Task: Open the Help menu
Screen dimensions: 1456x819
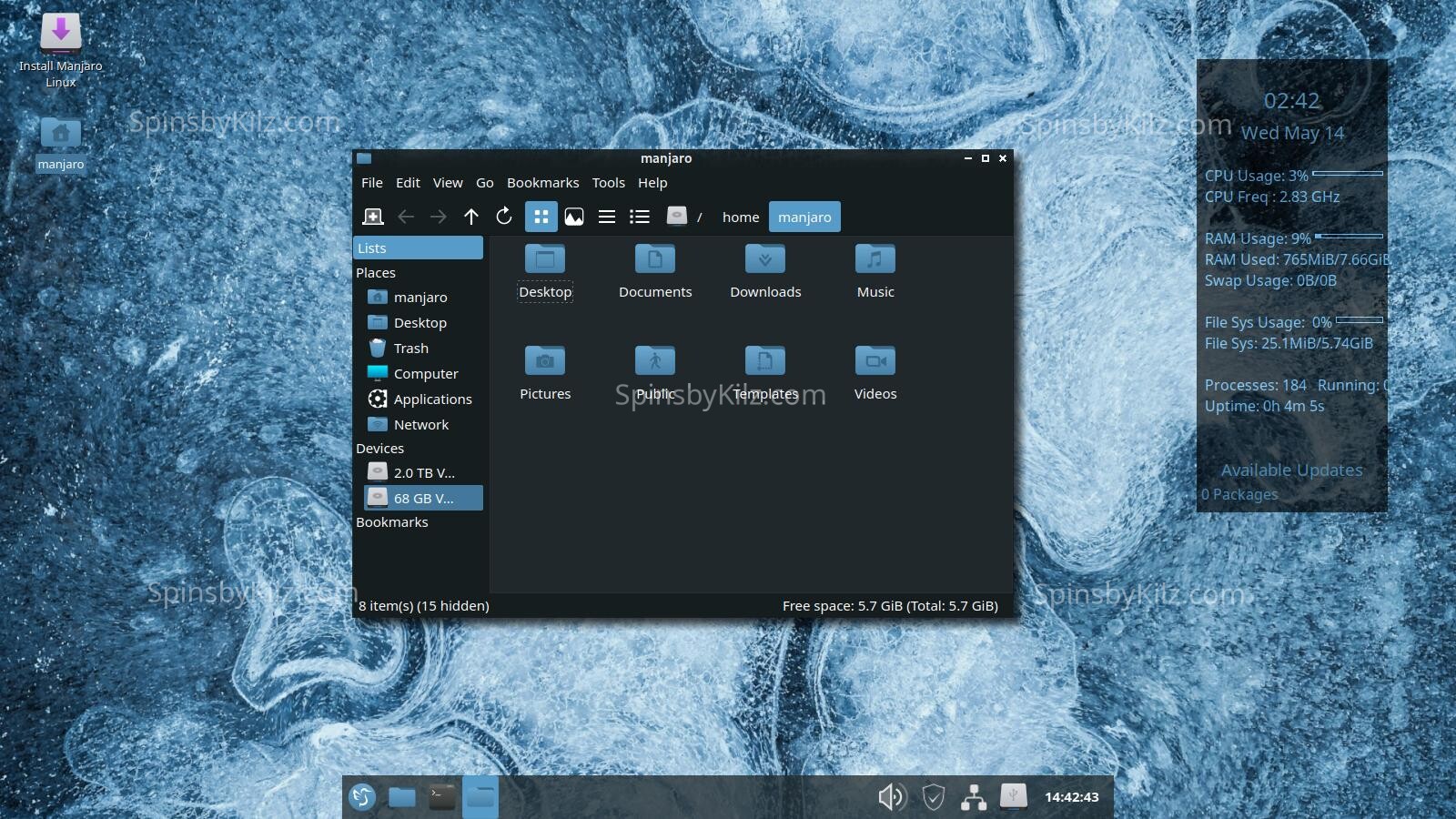Action: click(x=652, y=182)
